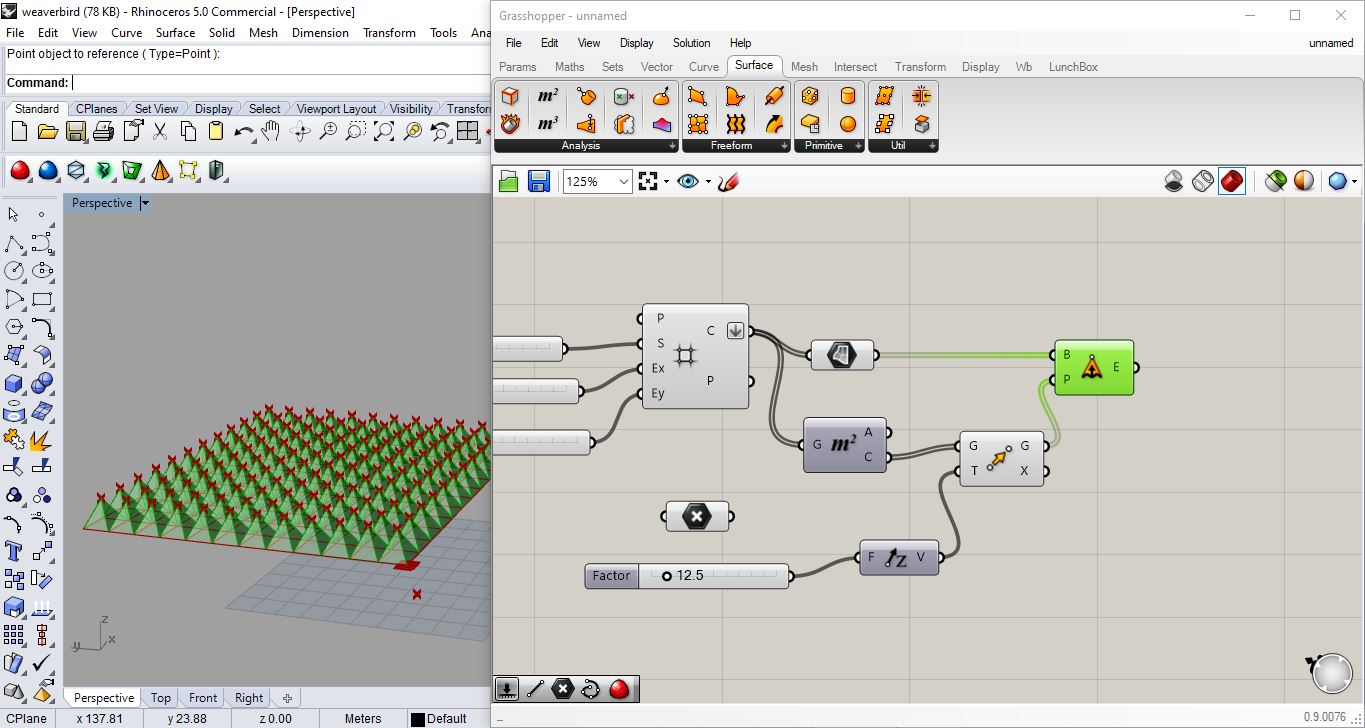1365x728 pixels.
Task: Add a viewport tab with the plus button
Action: click(287, 698)
